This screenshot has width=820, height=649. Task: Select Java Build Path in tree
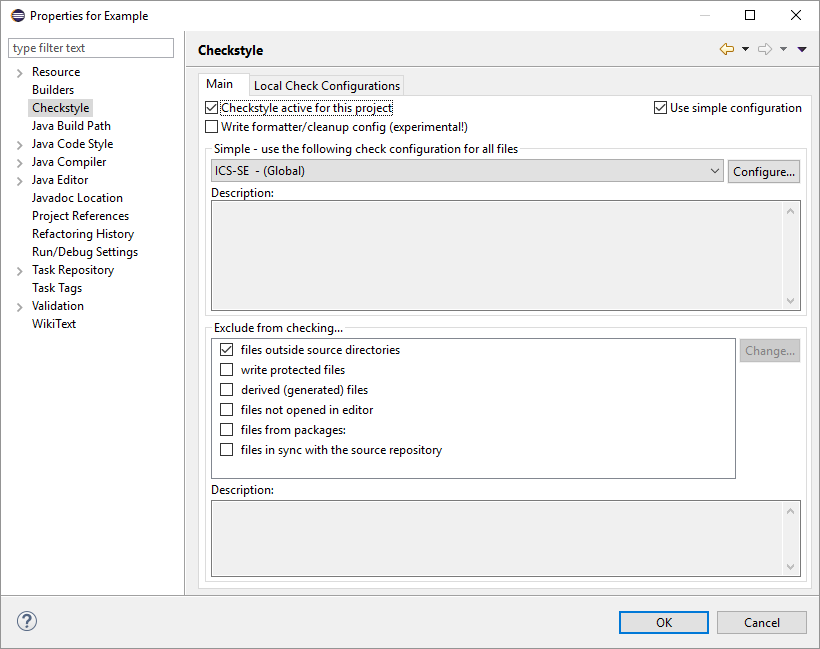[71, 126]
